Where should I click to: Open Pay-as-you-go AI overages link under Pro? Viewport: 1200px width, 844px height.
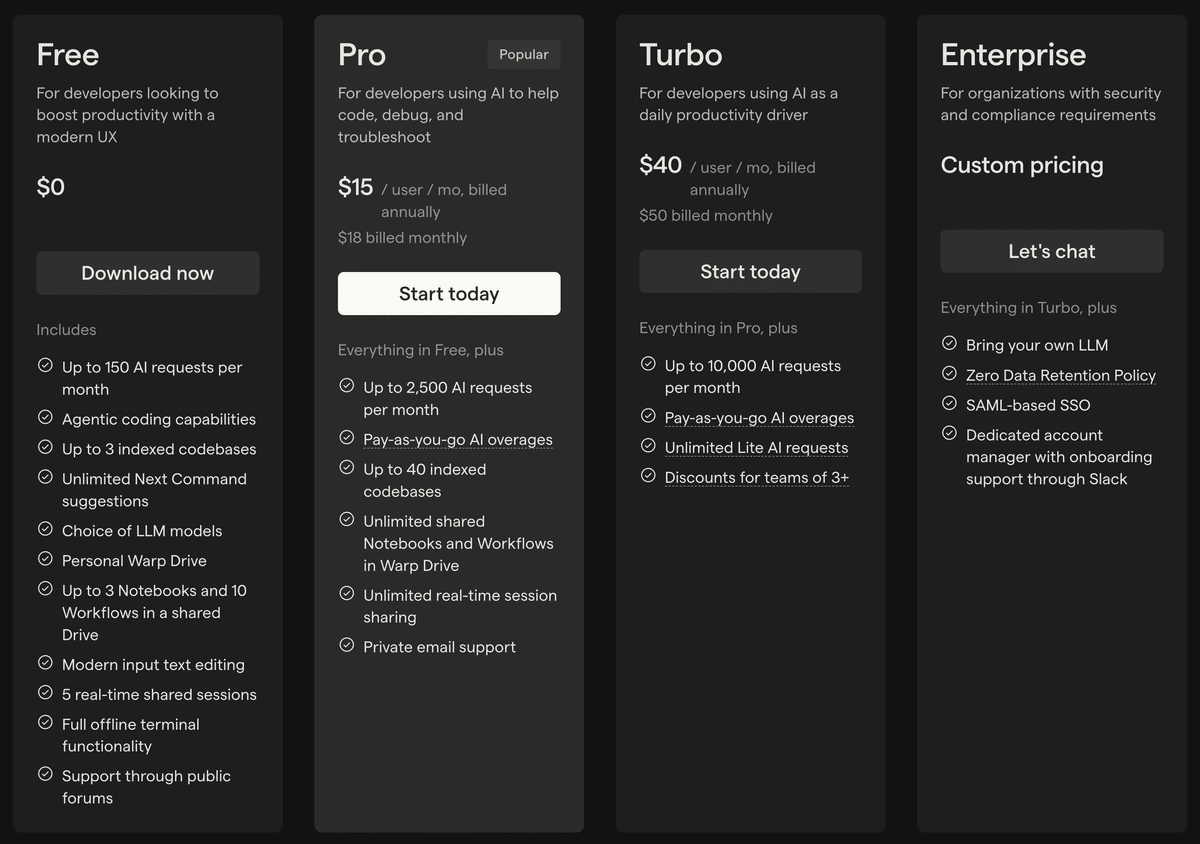tap(457, 440)
